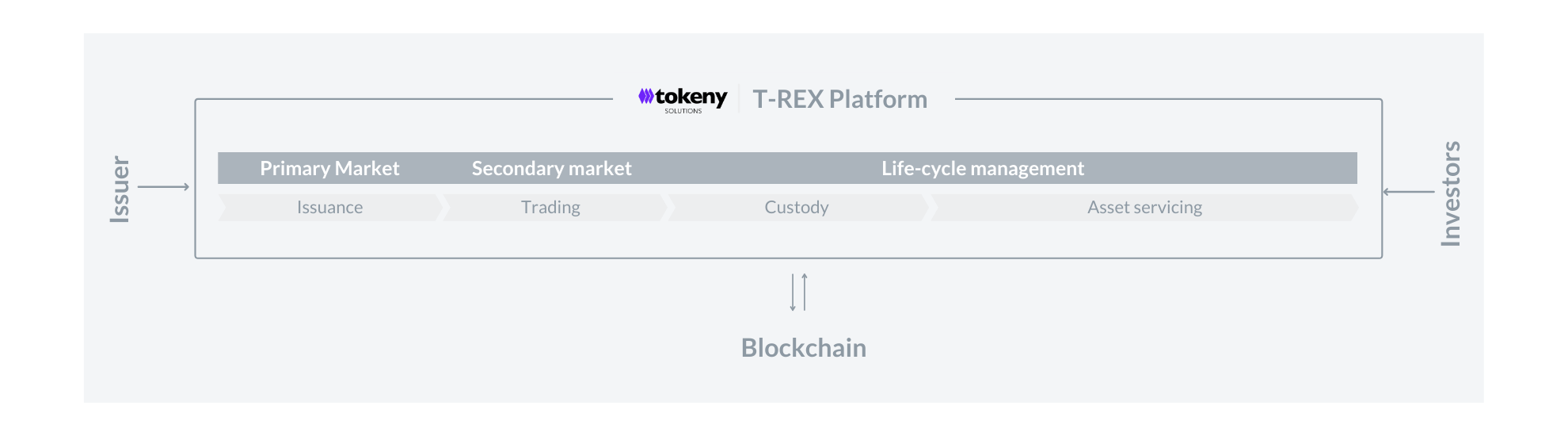The image size is (1568, 436).
Task: Click the downward arrow above Blockchain
Action: coord(793,293)
